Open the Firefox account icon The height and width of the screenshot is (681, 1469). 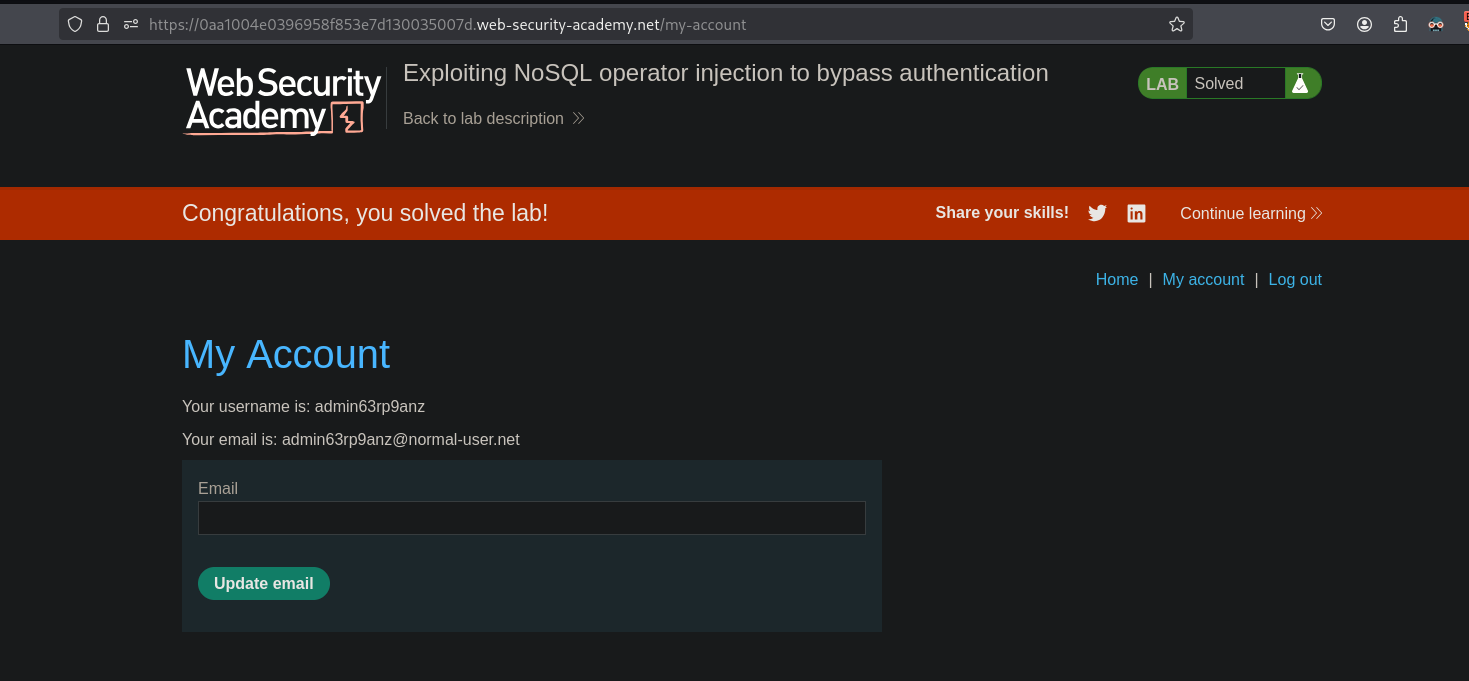1364,25
